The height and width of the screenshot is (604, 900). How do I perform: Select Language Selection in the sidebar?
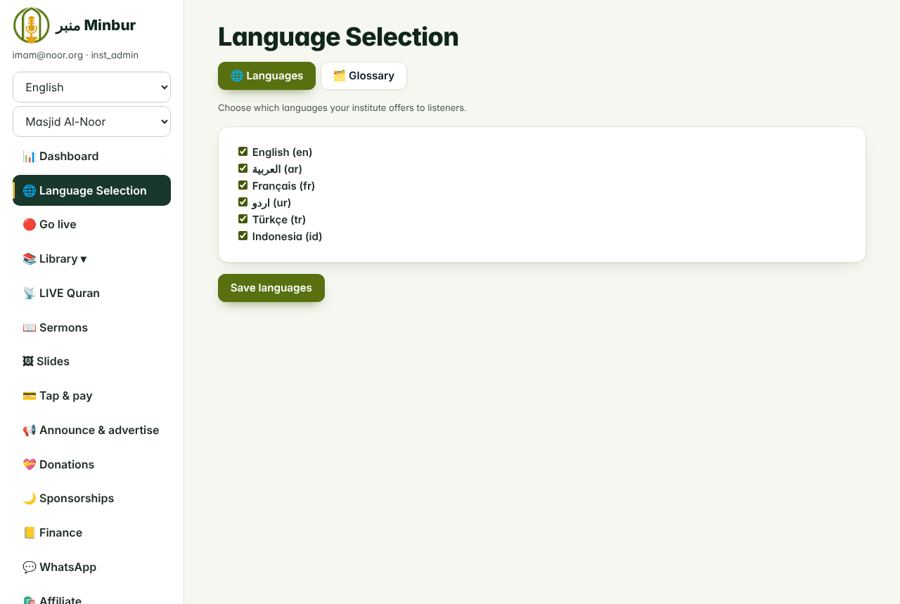[92, 191]
